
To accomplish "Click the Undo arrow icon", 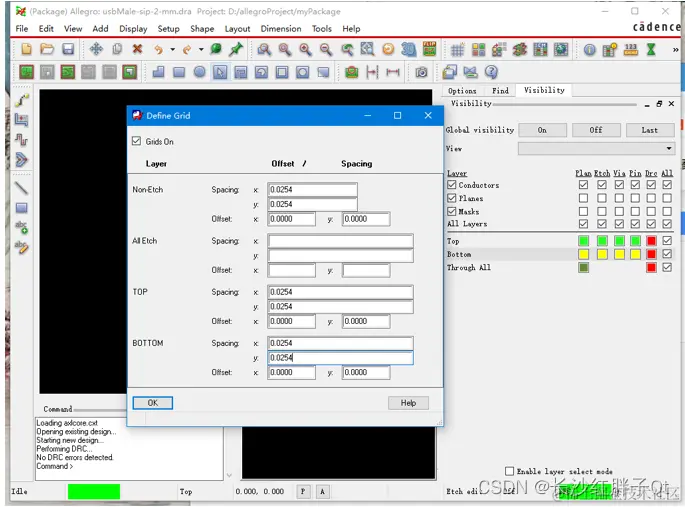I will [158, 49].
